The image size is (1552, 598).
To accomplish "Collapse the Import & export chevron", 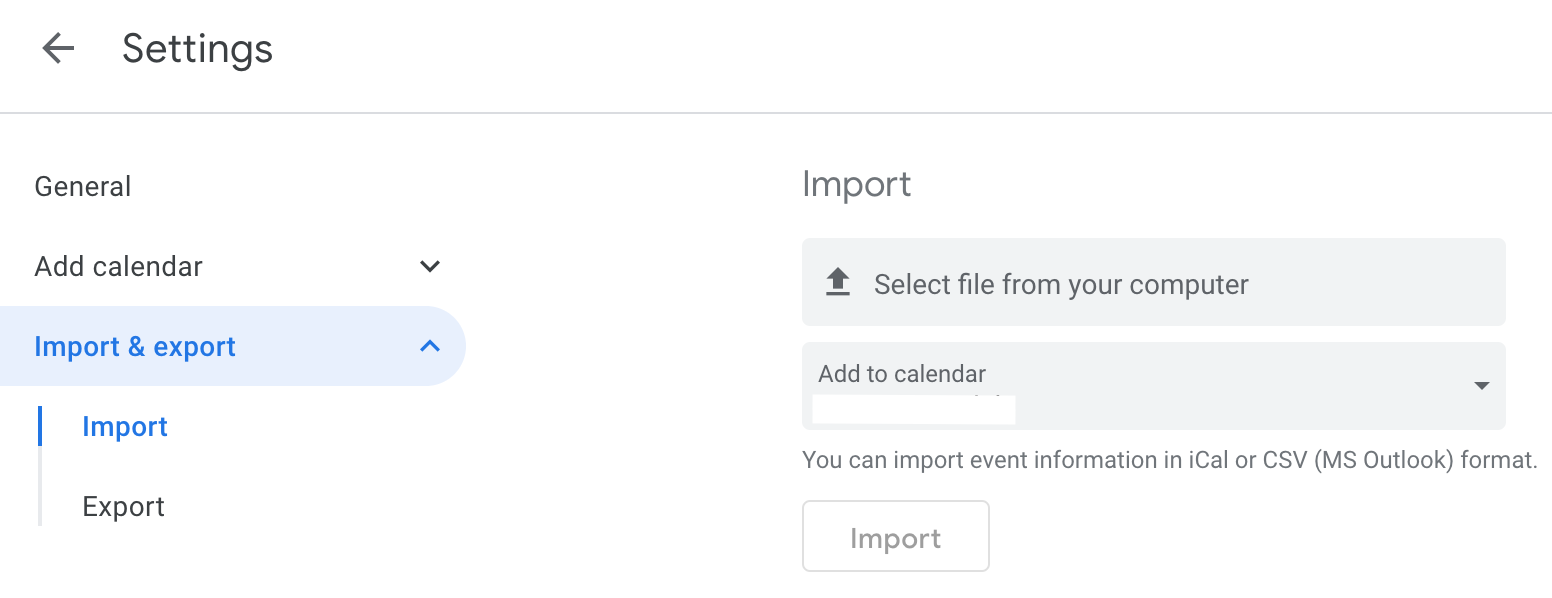I will pyautogui.click(x=430, y=346).
